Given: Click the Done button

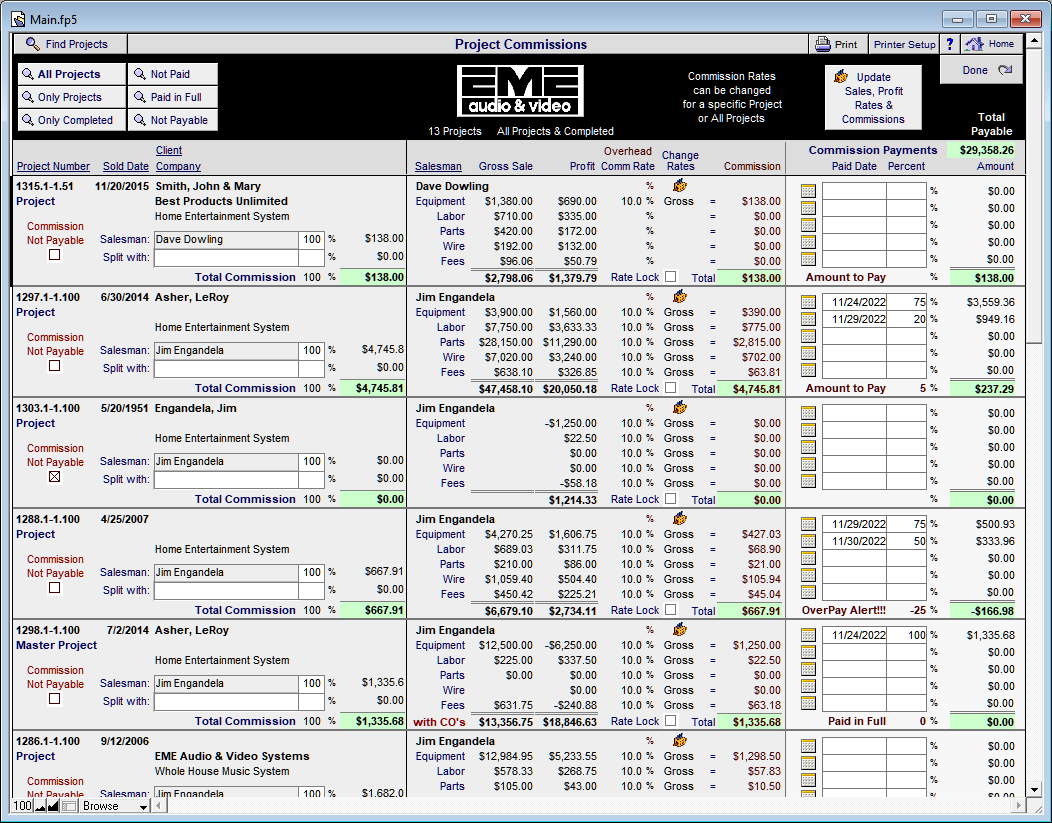Looking at the screenshot, I should (982, 70).
